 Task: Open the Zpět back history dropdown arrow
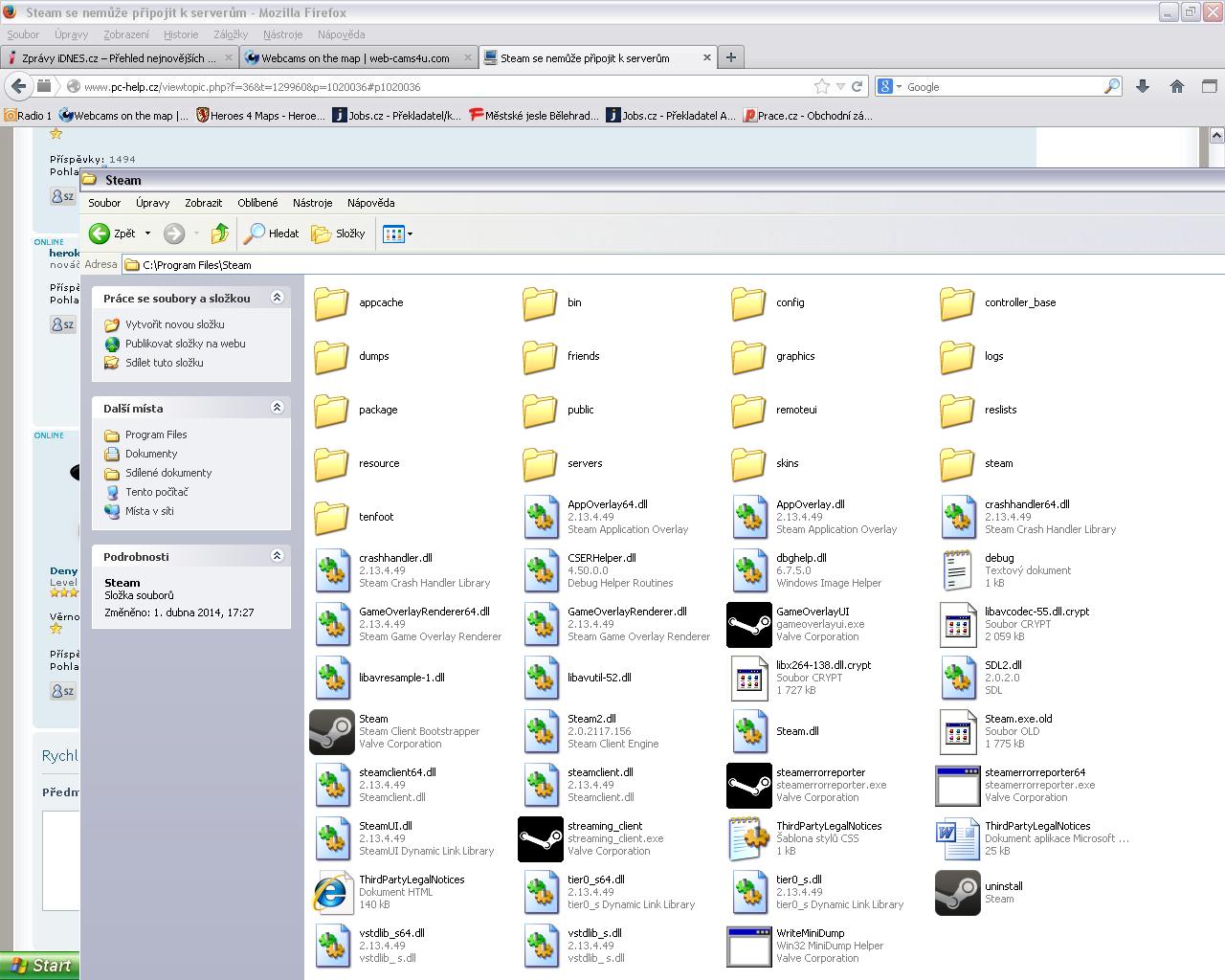pyautogui.click(x=147, y=234)
